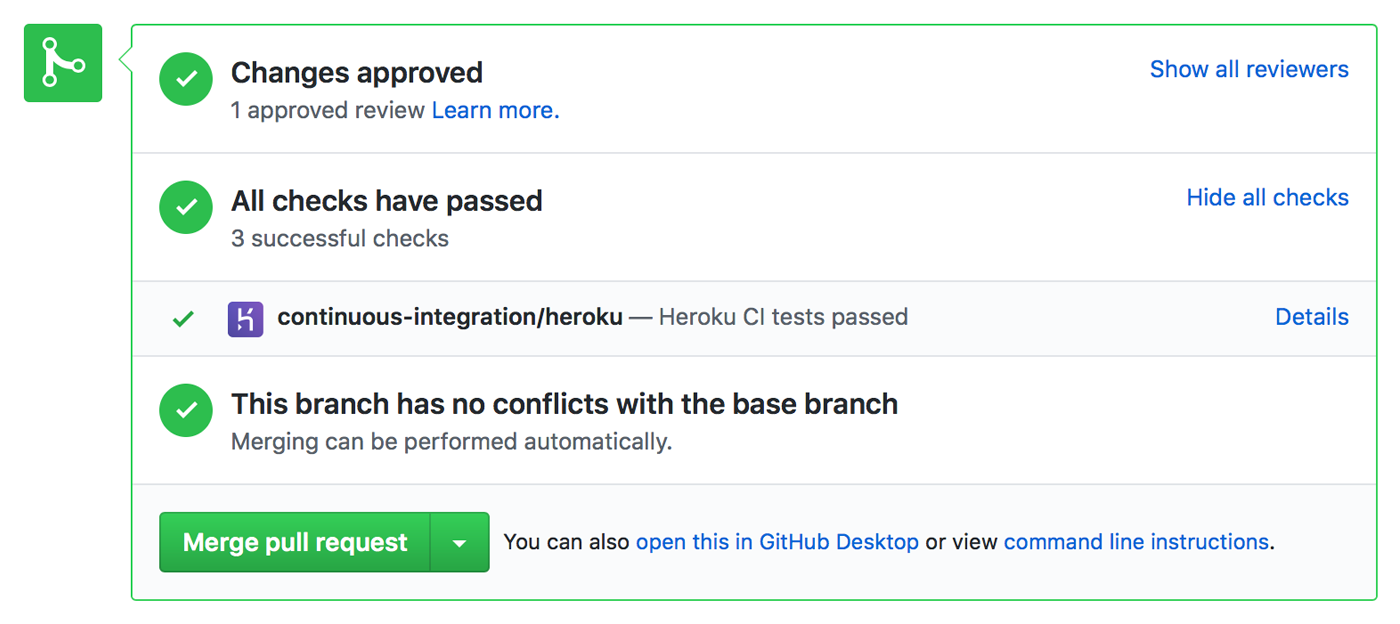Open the command line instructions link
Image resolution: width=1400 pixels, height=624 pixels.
pos(1136,542)
